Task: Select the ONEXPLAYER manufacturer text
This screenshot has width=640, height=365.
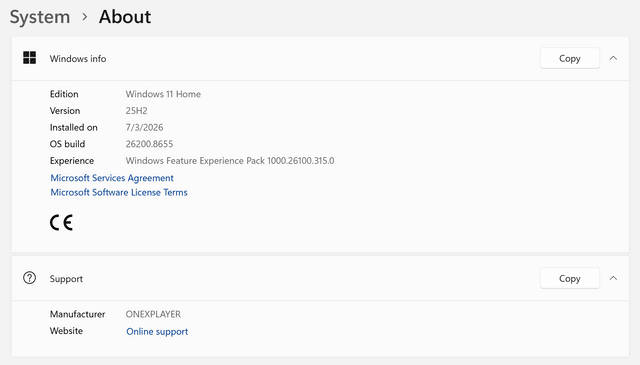Action: click(x=153, y=314)
